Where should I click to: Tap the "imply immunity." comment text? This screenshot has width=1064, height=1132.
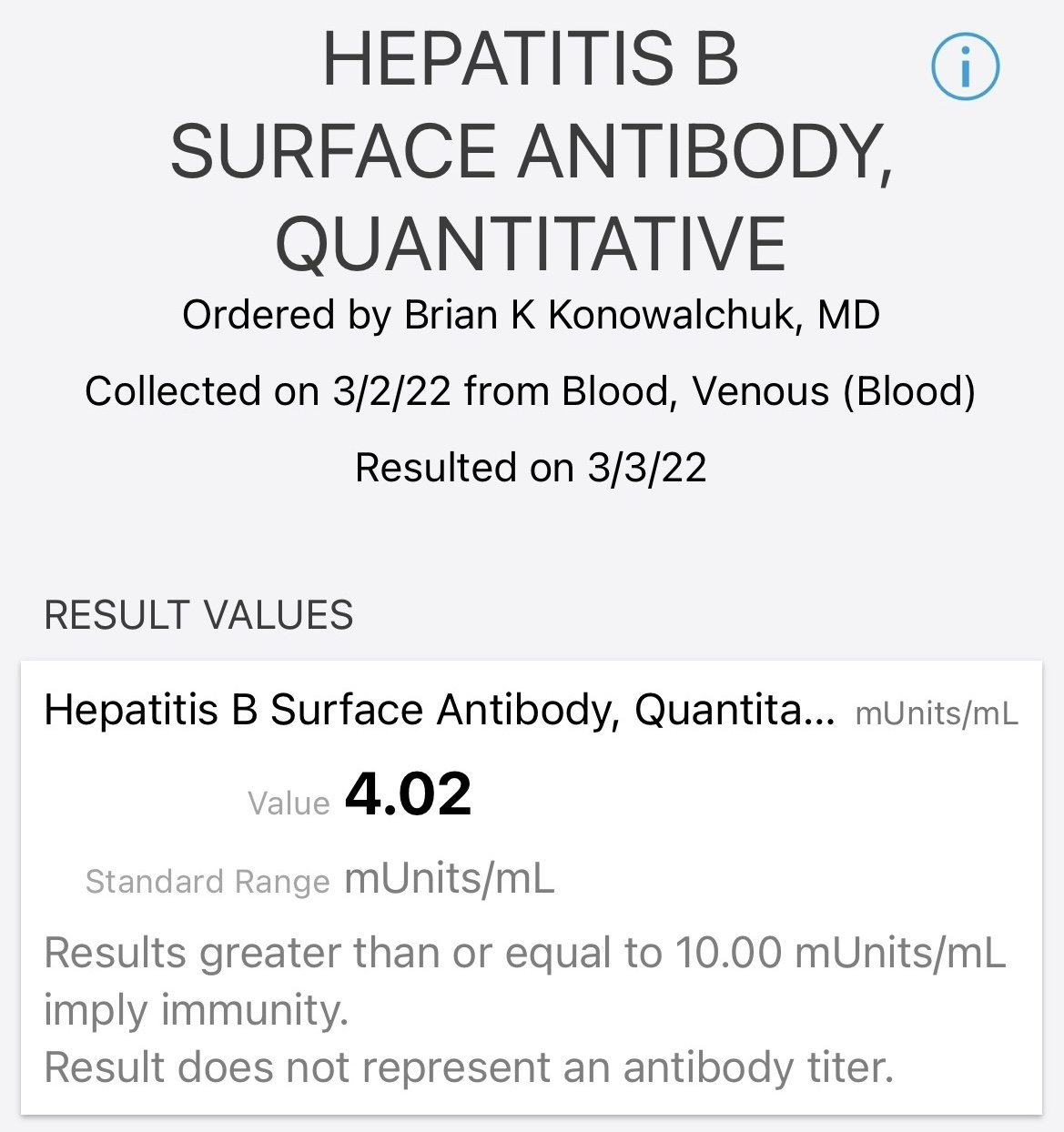click(197, 1011)
